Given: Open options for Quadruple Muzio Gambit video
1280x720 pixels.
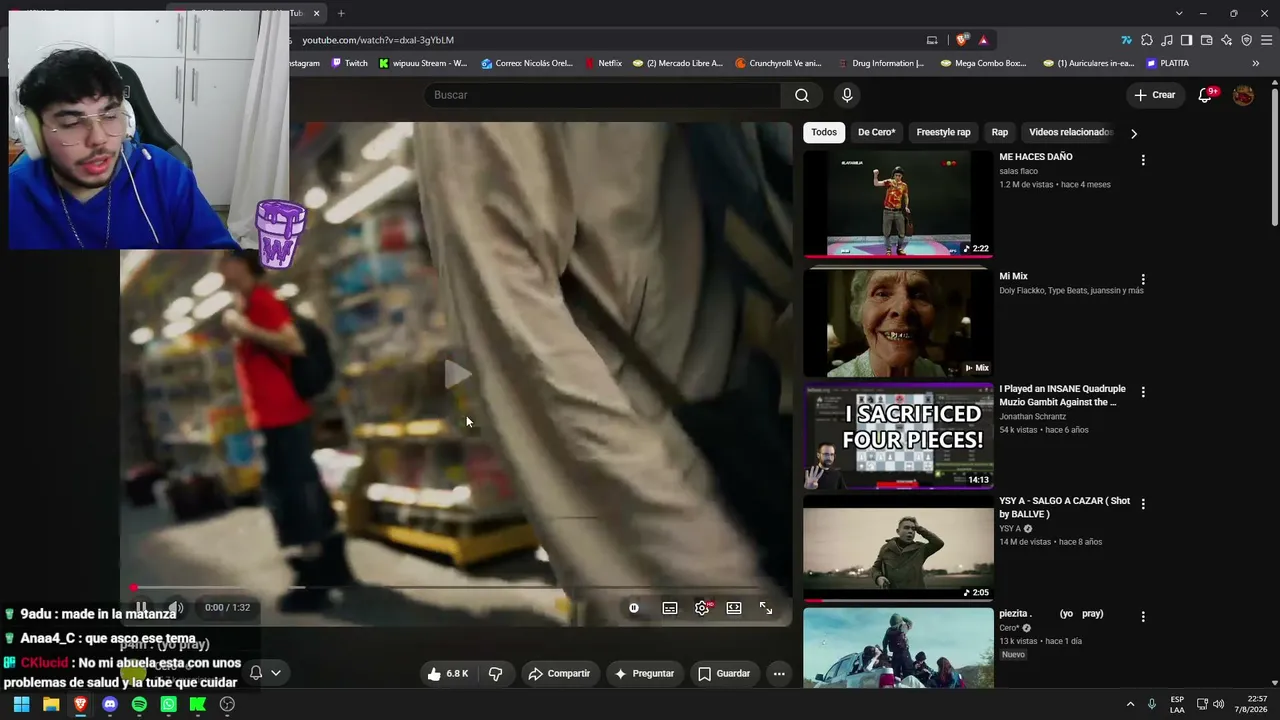Looking at the screenshot, I should point(1143,392).
